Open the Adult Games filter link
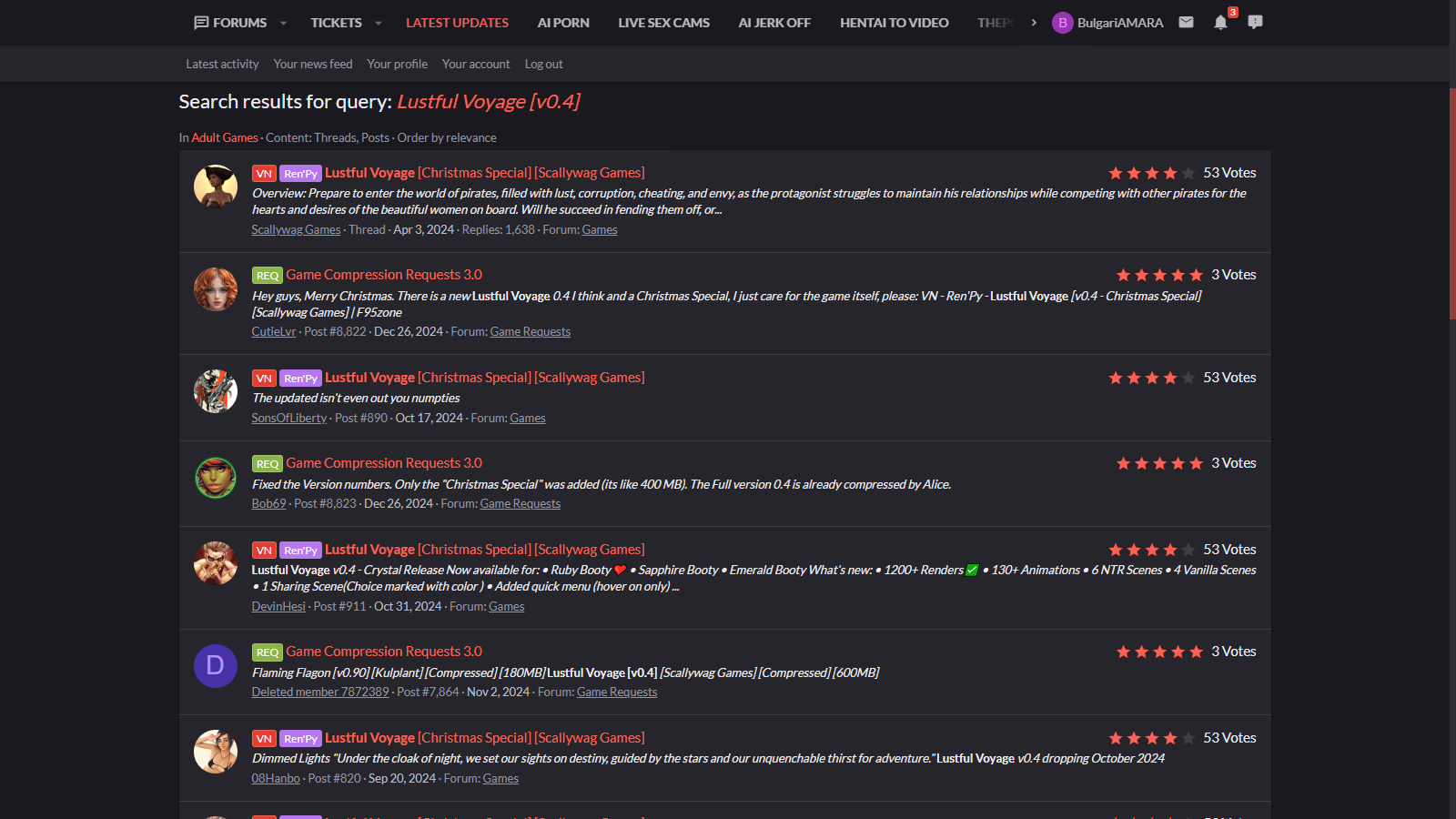 pyautogui.click(x=225, y=138)
